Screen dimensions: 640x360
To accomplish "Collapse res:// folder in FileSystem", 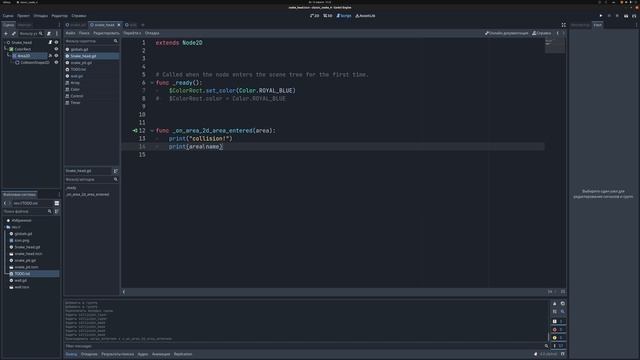I will pyautogui.click(x=4, y=227).
